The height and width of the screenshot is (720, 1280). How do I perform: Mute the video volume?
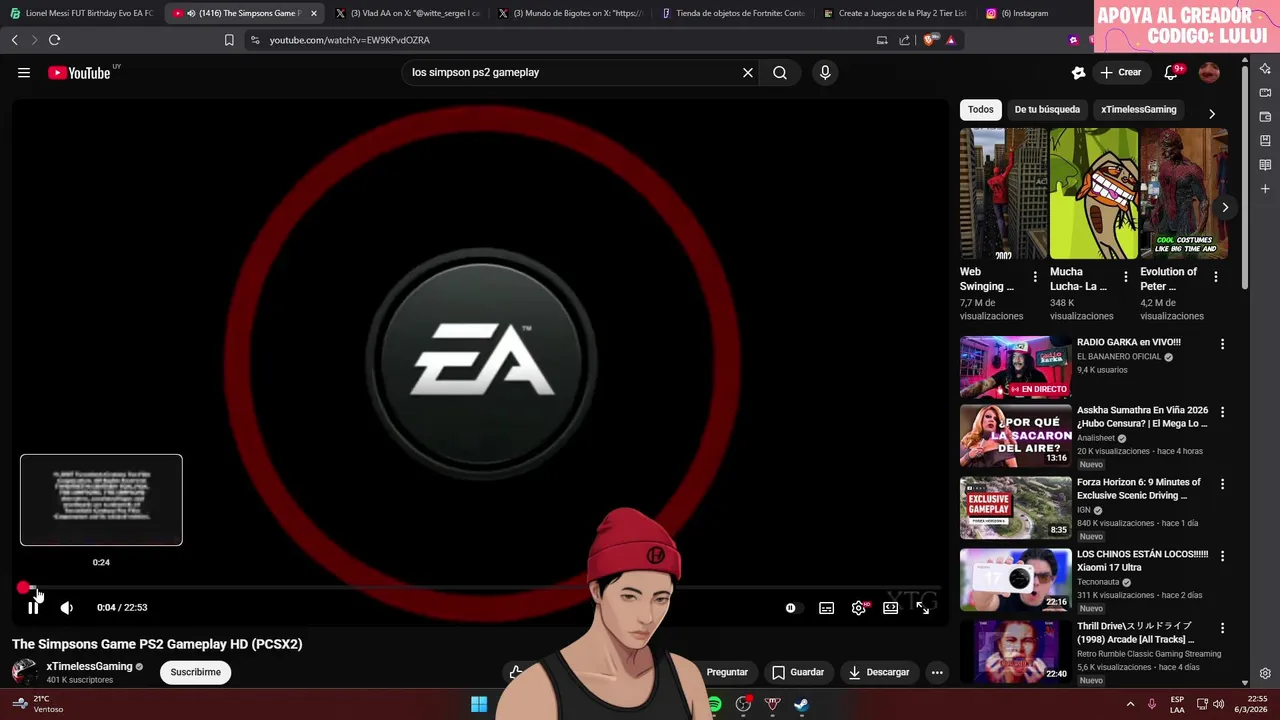pyautogui.click(x=67, y=607)
